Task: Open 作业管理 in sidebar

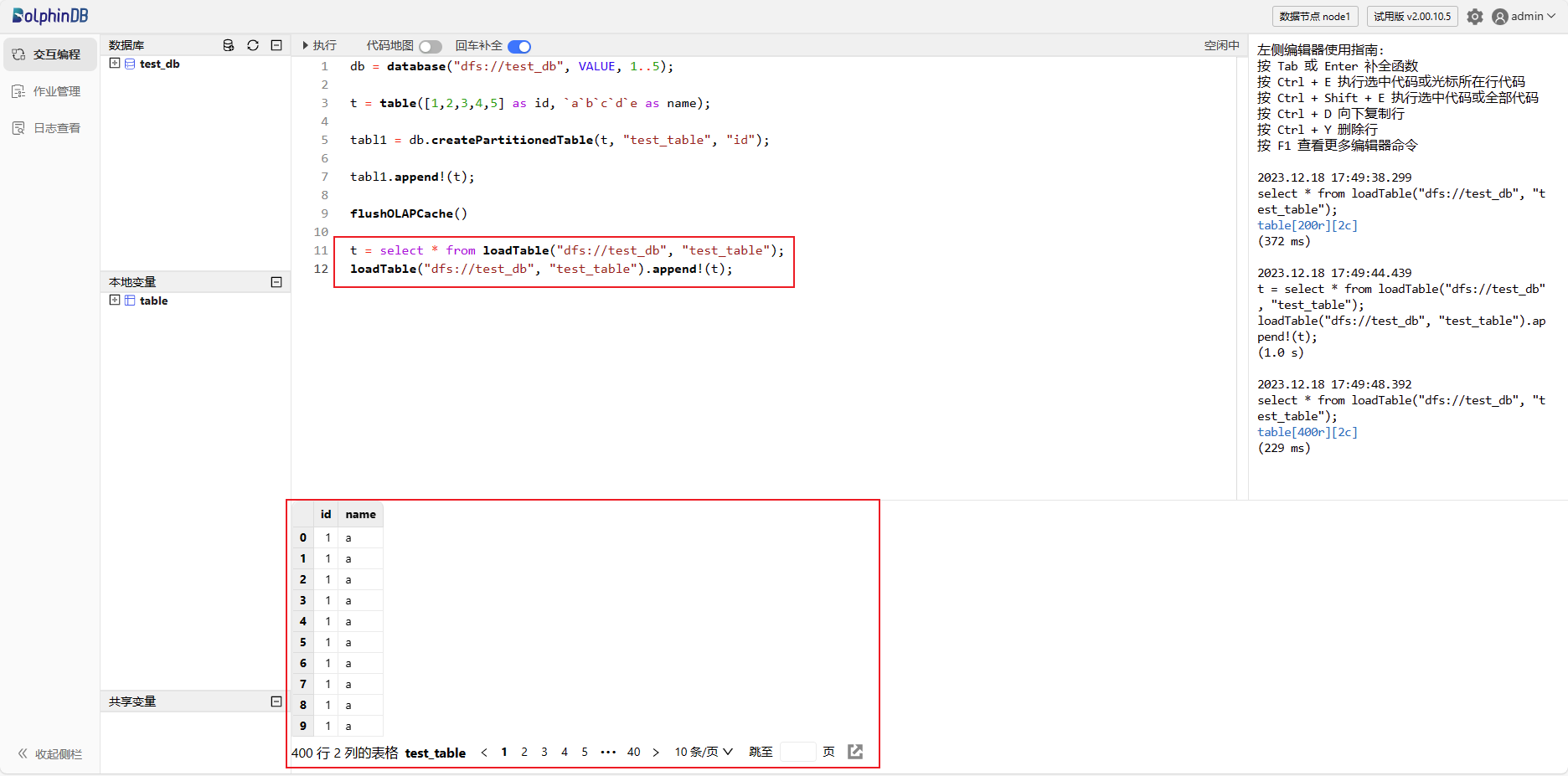Action: pos(49,91)
